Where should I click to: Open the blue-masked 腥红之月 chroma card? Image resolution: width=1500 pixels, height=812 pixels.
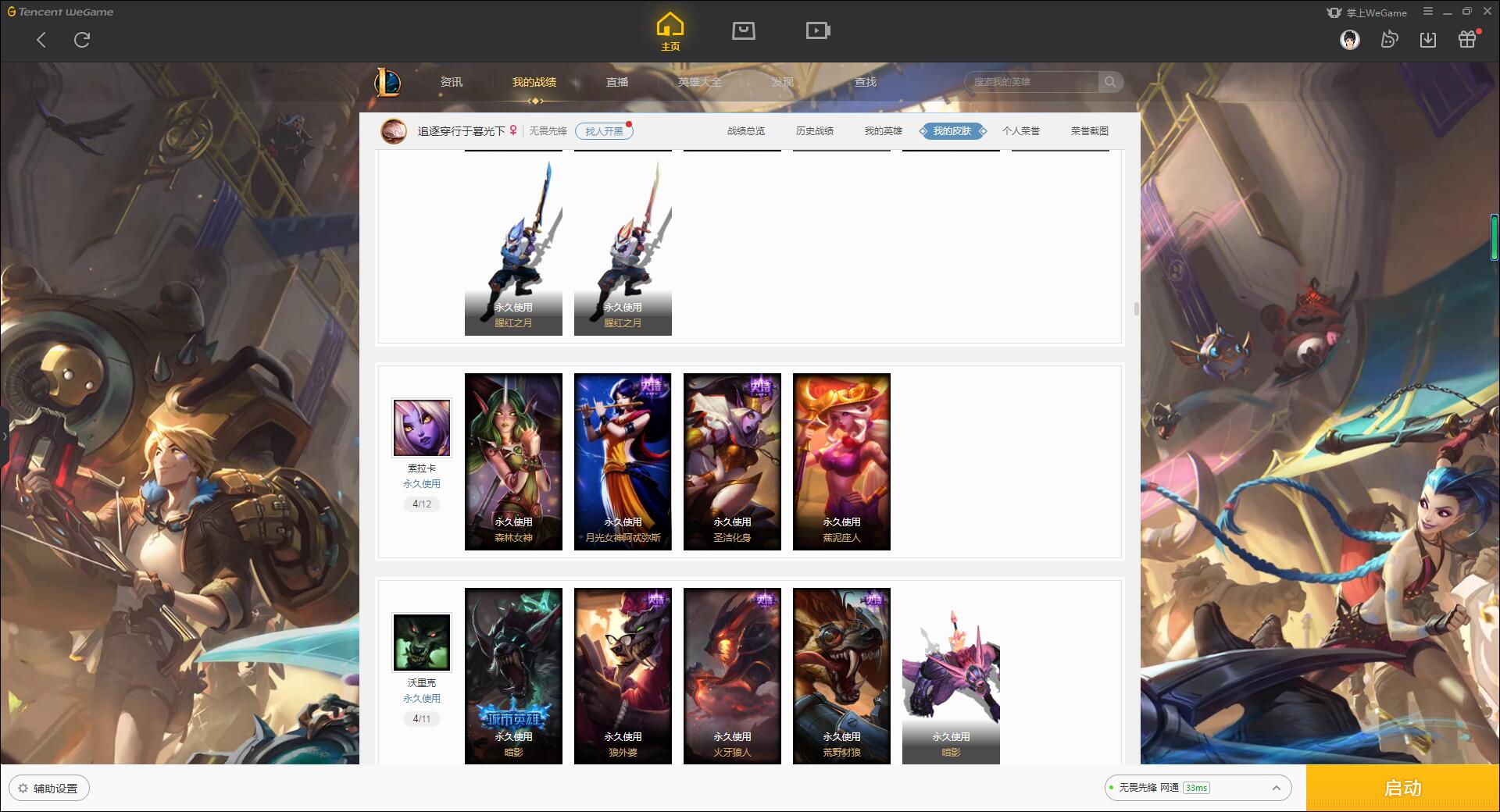[513, 247]
